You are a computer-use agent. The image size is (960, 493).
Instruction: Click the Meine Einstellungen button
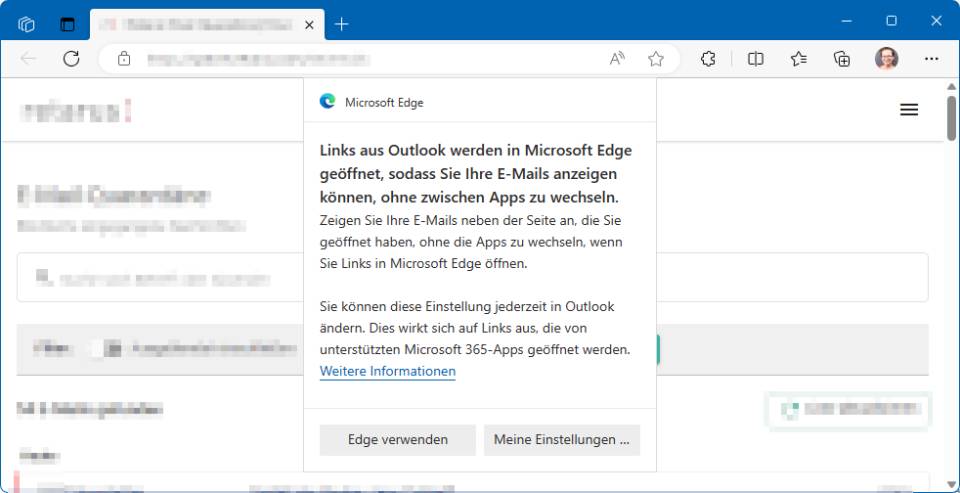click(561, 440)
